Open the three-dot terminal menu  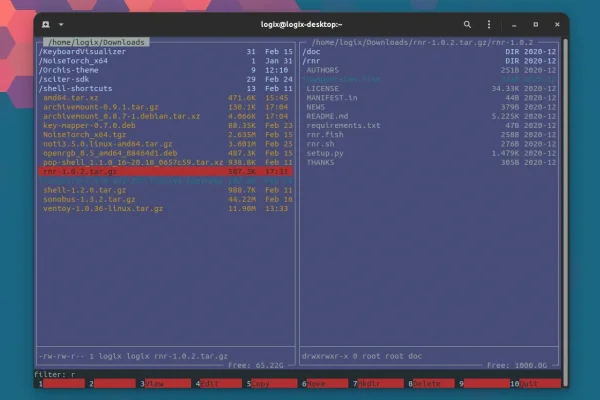pyautogui.click(x=489, y=24)
